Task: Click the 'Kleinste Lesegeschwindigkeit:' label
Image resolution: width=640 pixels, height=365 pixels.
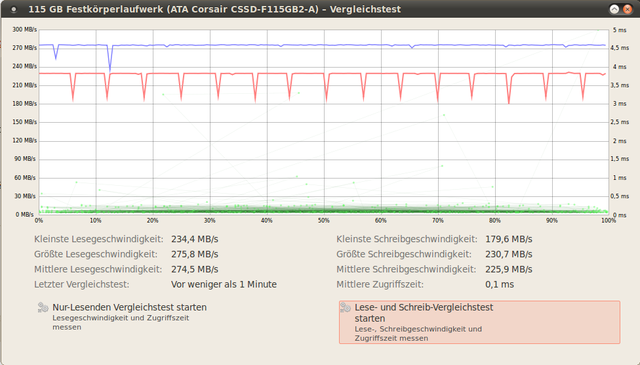Action: click(99, 239)
